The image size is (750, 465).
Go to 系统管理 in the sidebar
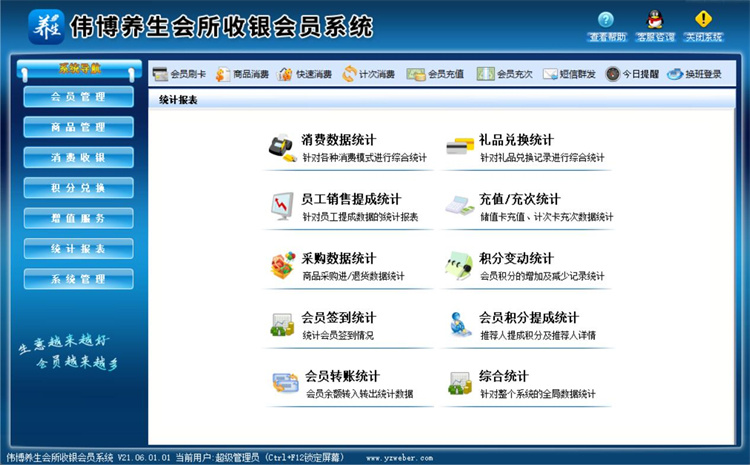tap(78, 278)
